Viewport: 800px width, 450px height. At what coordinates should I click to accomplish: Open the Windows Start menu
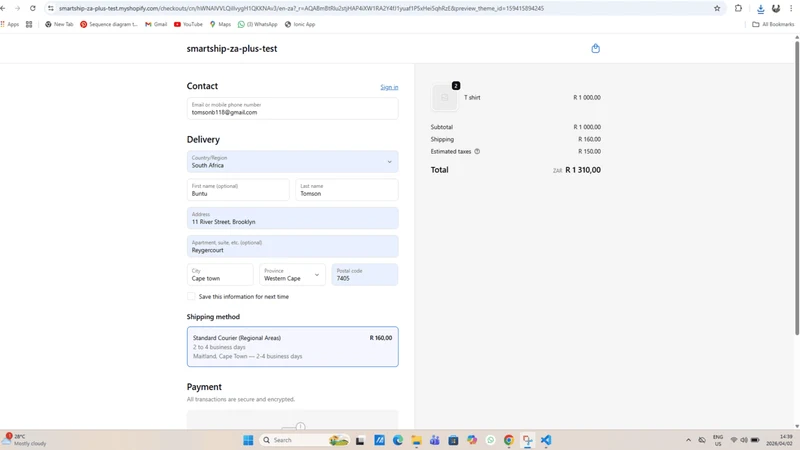[248, 440]
